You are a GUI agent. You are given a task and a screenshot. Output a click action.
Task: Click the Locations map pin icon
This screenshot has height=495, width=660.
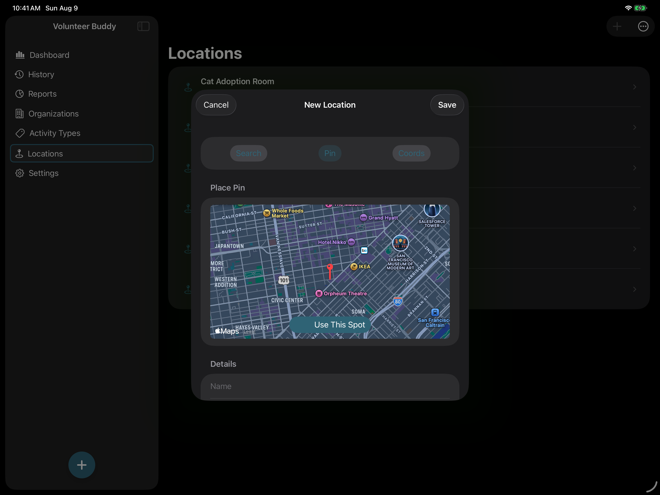tap(19, 154)
